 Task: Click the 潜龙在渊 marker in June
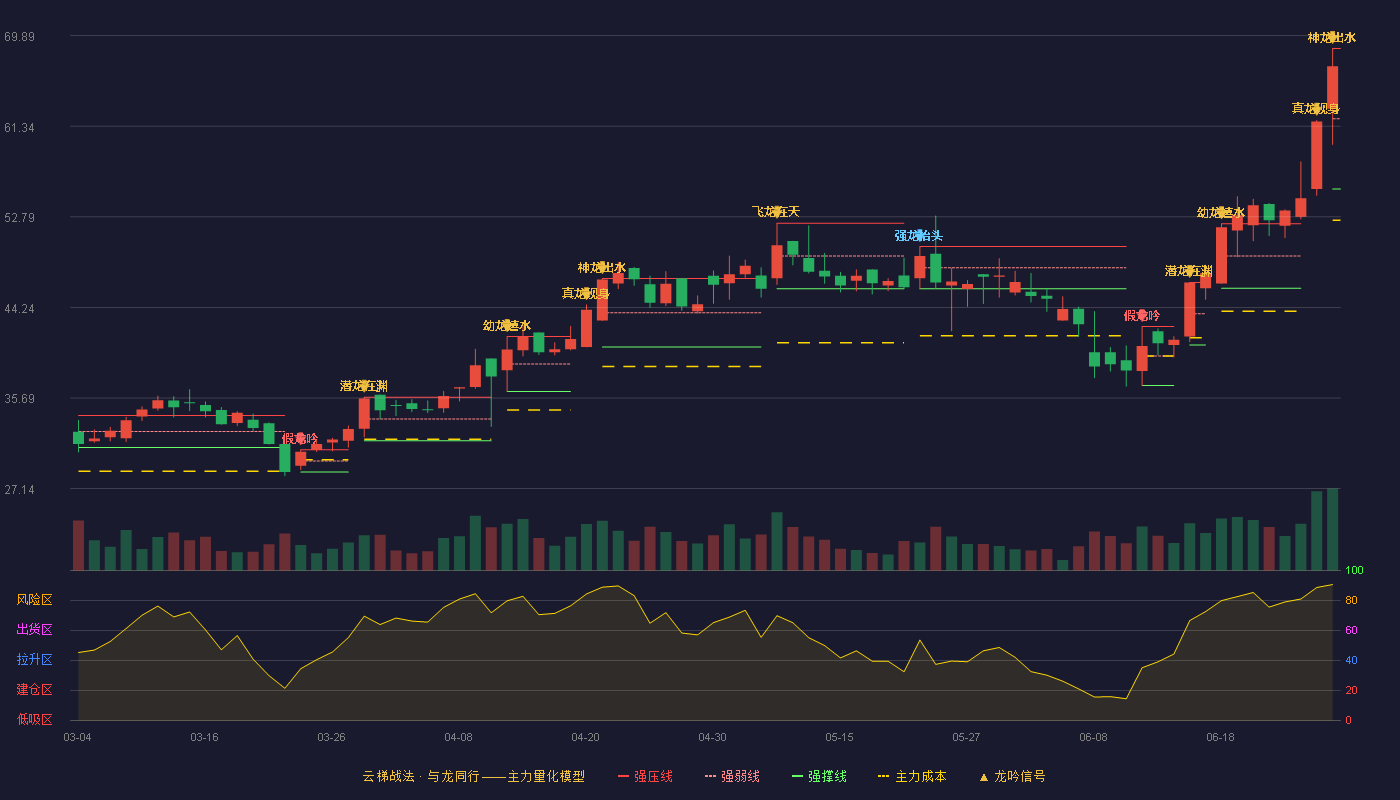pos(1189,271)
